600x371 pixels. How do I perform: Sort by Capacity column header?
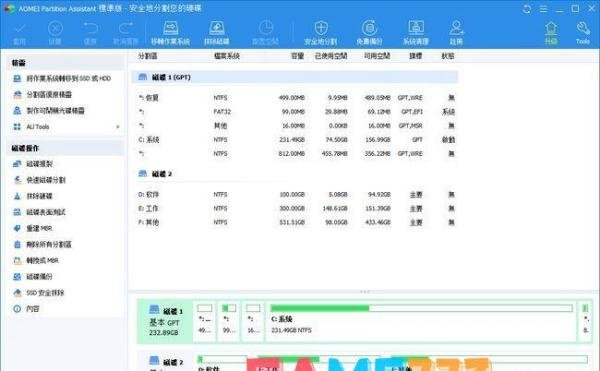pos(297,56)
